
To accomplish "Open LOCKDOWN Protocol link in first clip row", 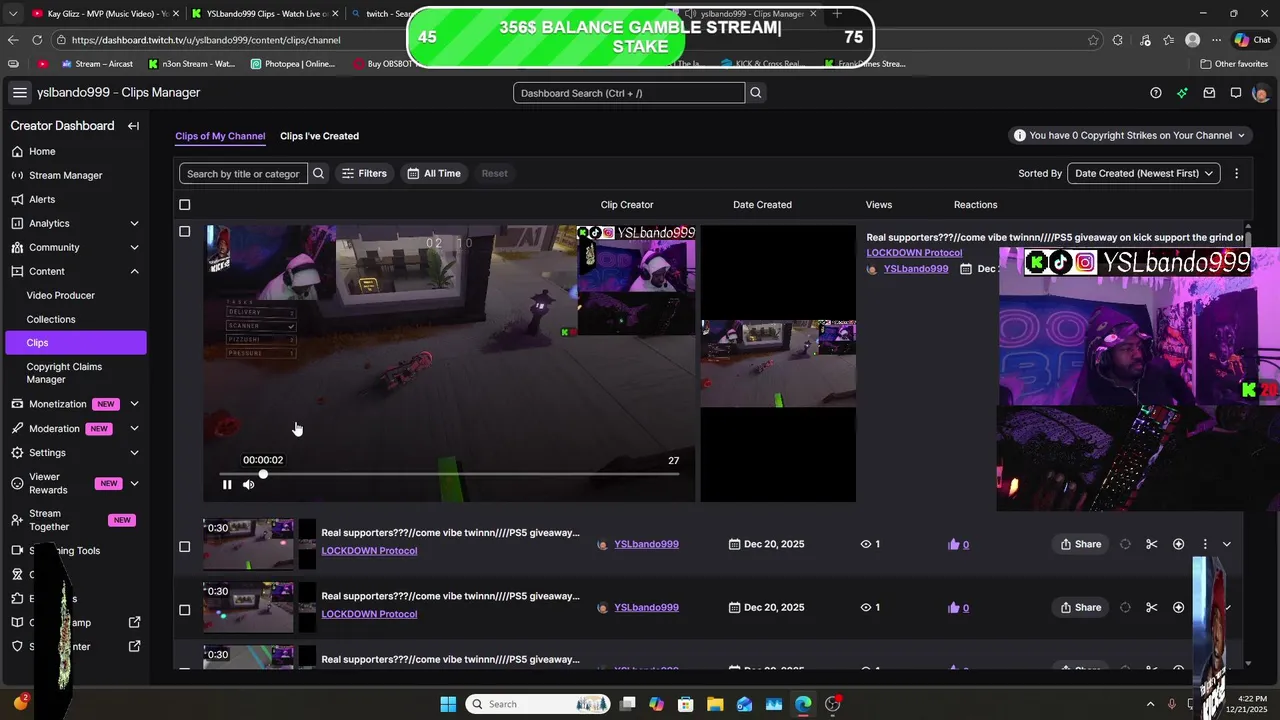I will coord(369,551).
